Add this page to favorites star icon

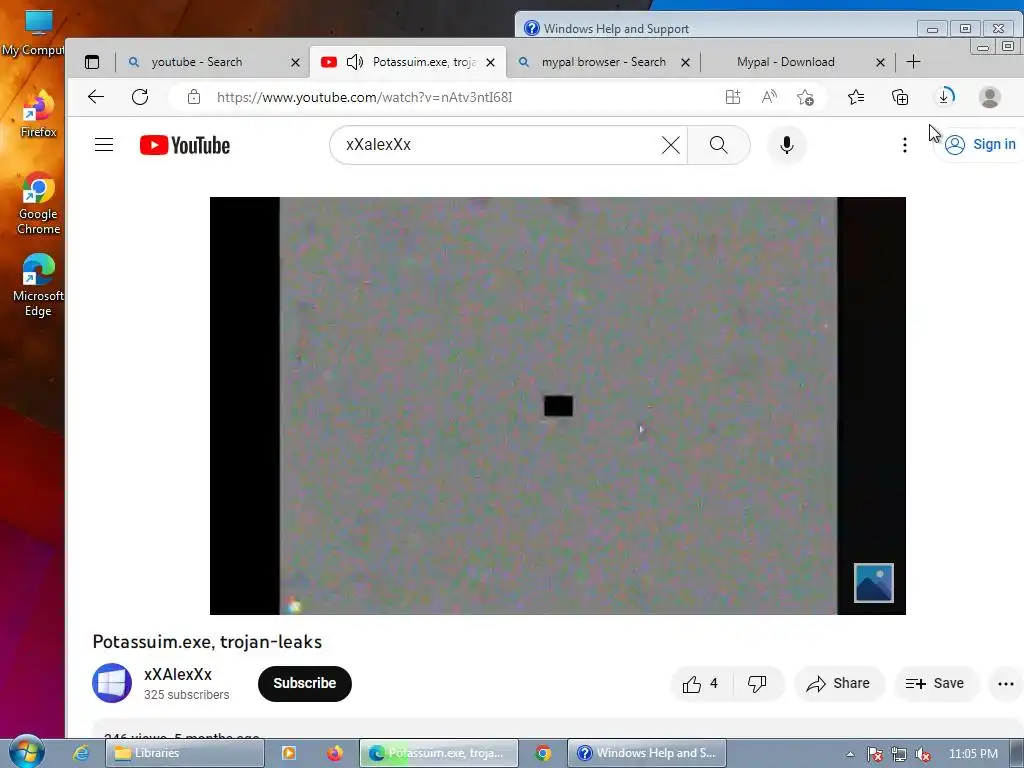point(805,97)
